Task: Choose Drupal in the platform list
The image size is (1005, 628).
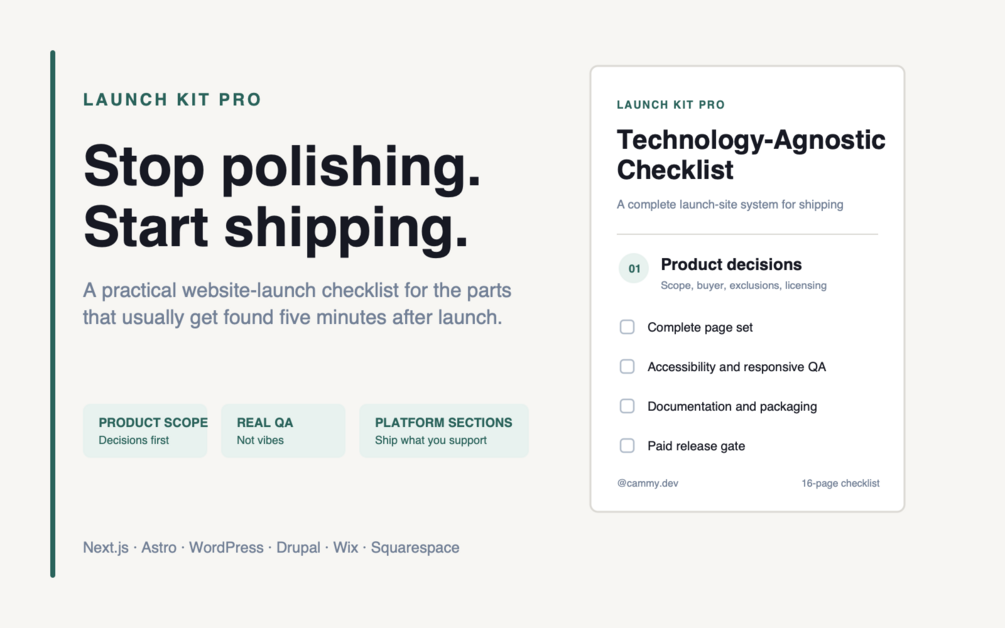Action: pyautogui.click(x=298, y=548)
